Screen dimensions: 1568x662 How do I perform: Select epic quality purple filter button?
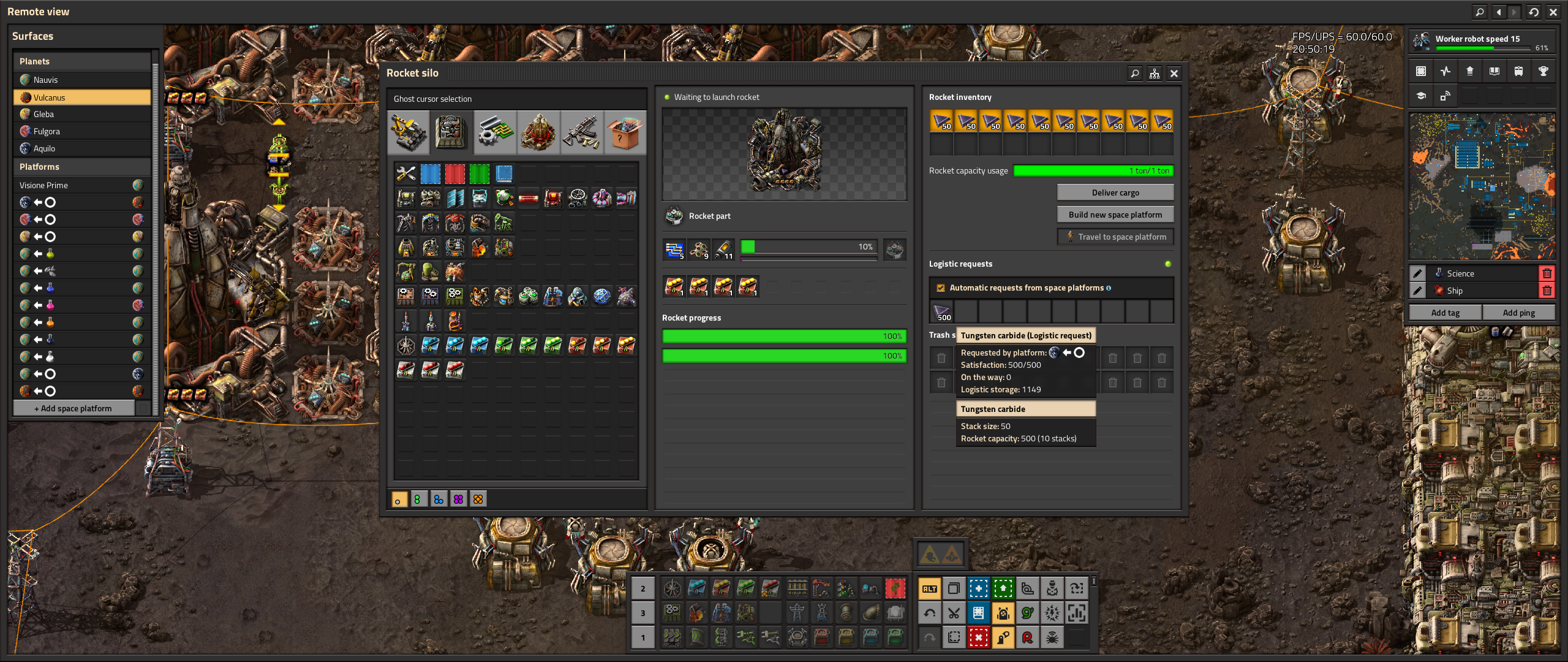(458, 500)
